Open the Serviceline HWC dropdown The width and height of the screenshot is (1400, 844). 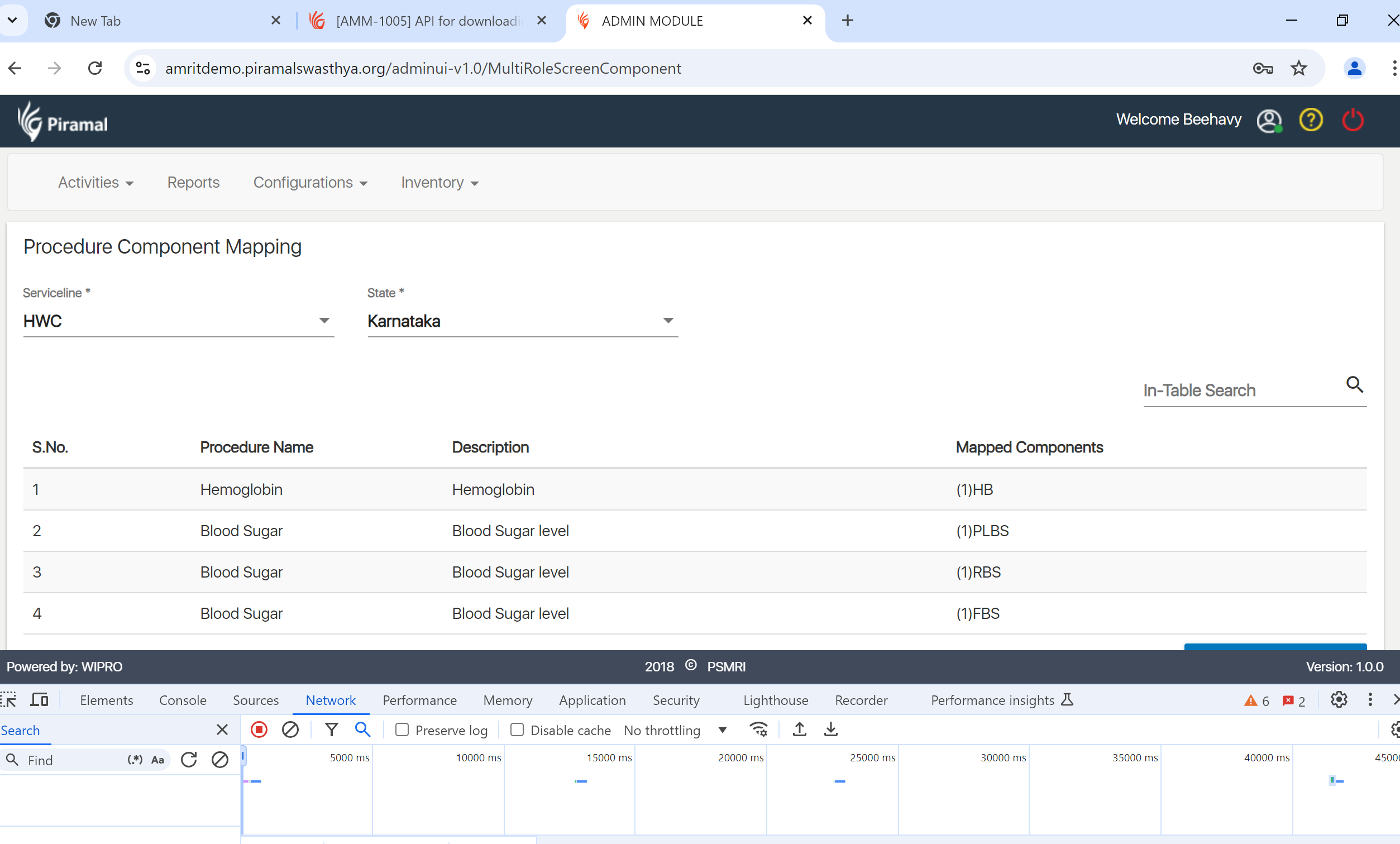pos(178,321)
